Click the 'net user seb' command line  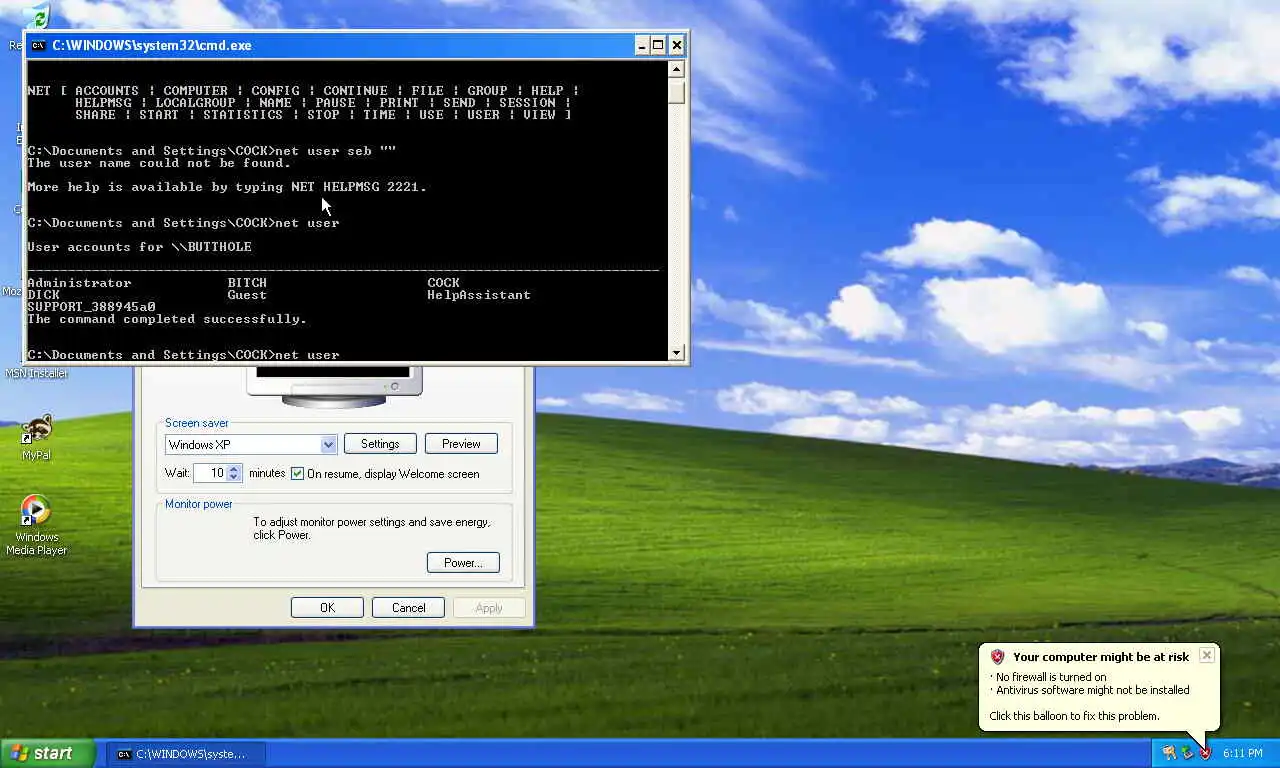[x=212, y=151]
